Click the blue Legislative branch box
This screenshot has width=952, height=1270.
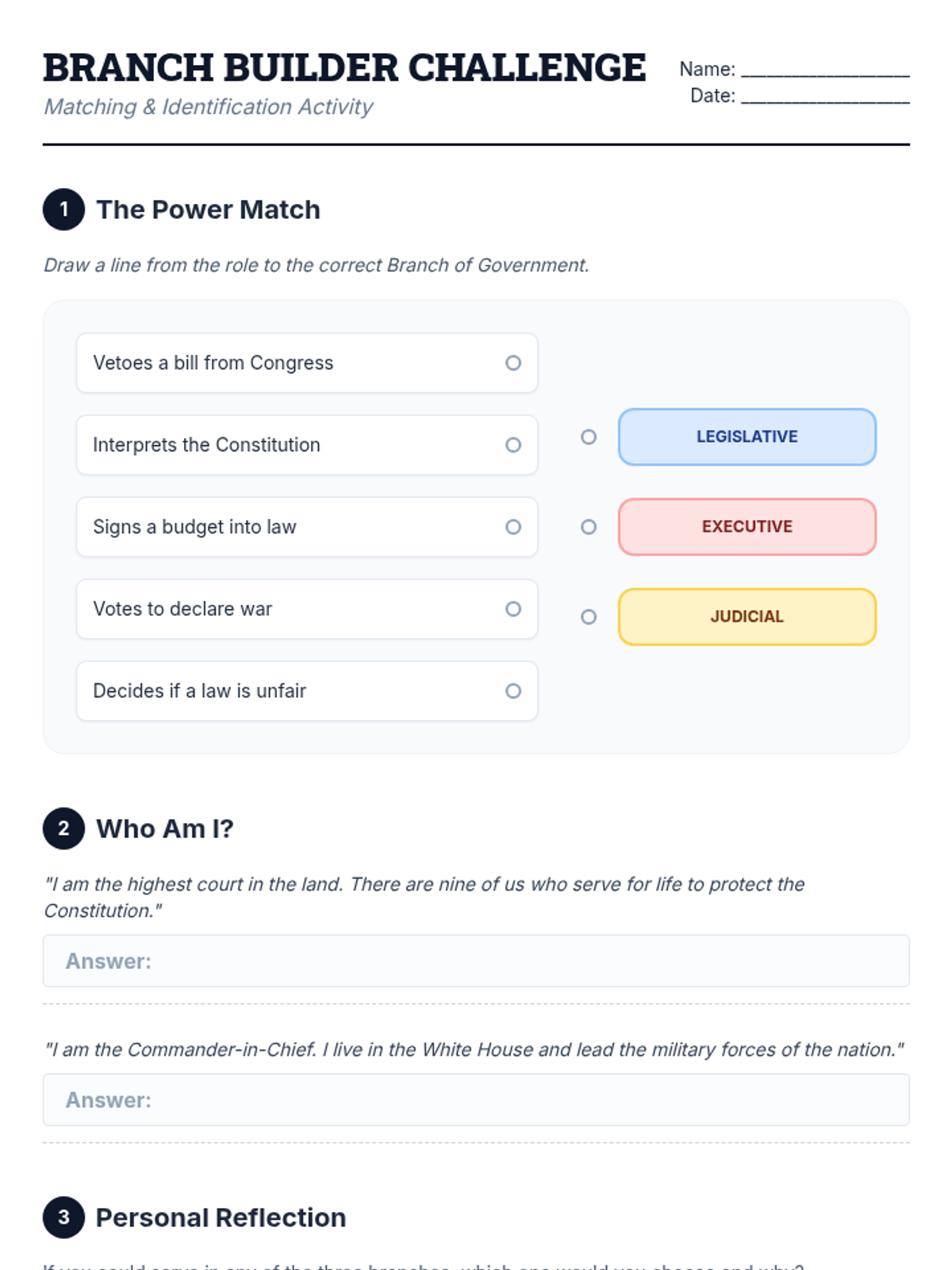(747, 437)
